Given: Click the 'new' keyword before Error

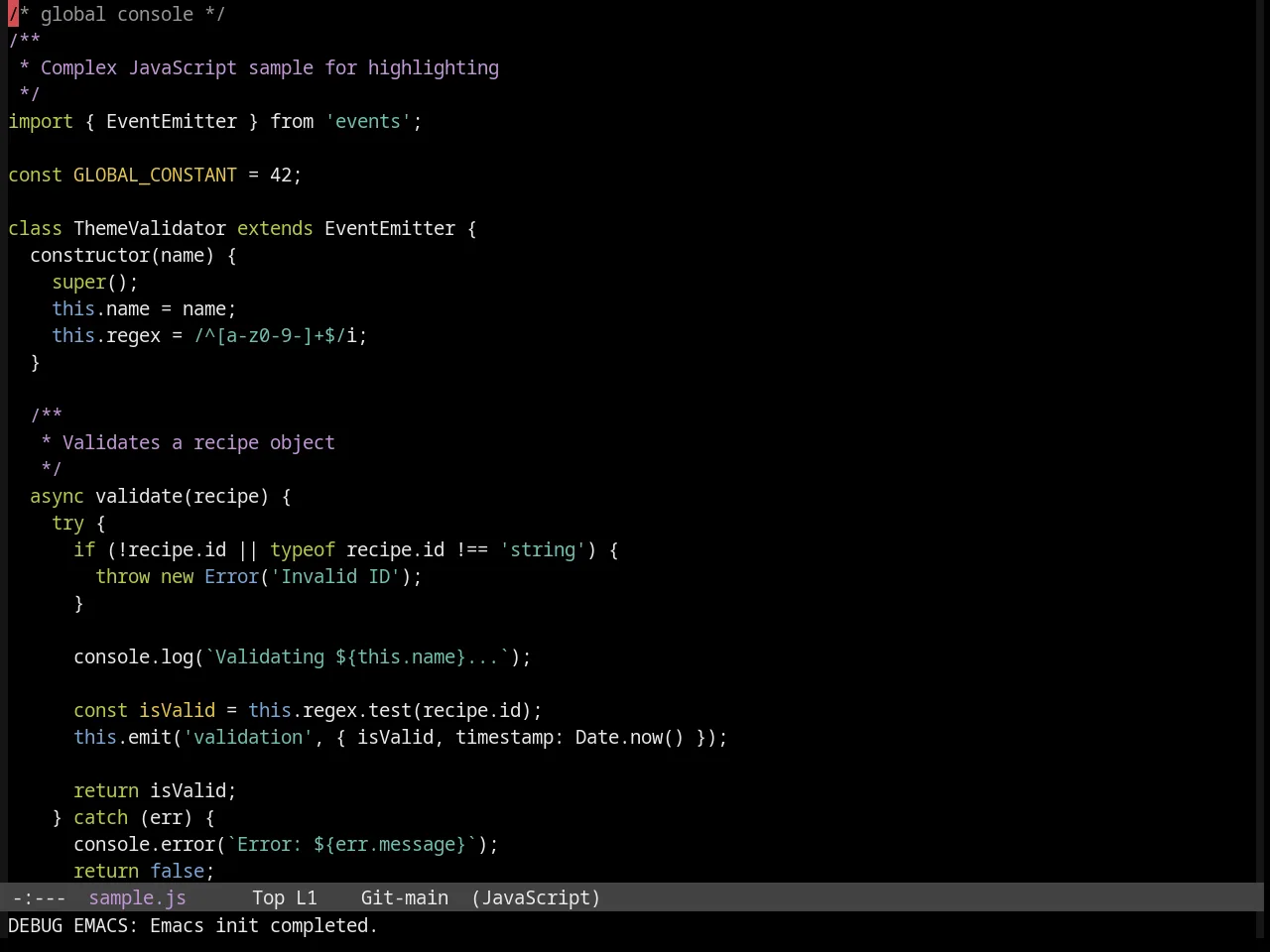Looking at the screenshot, I should (x=177, y=576).
